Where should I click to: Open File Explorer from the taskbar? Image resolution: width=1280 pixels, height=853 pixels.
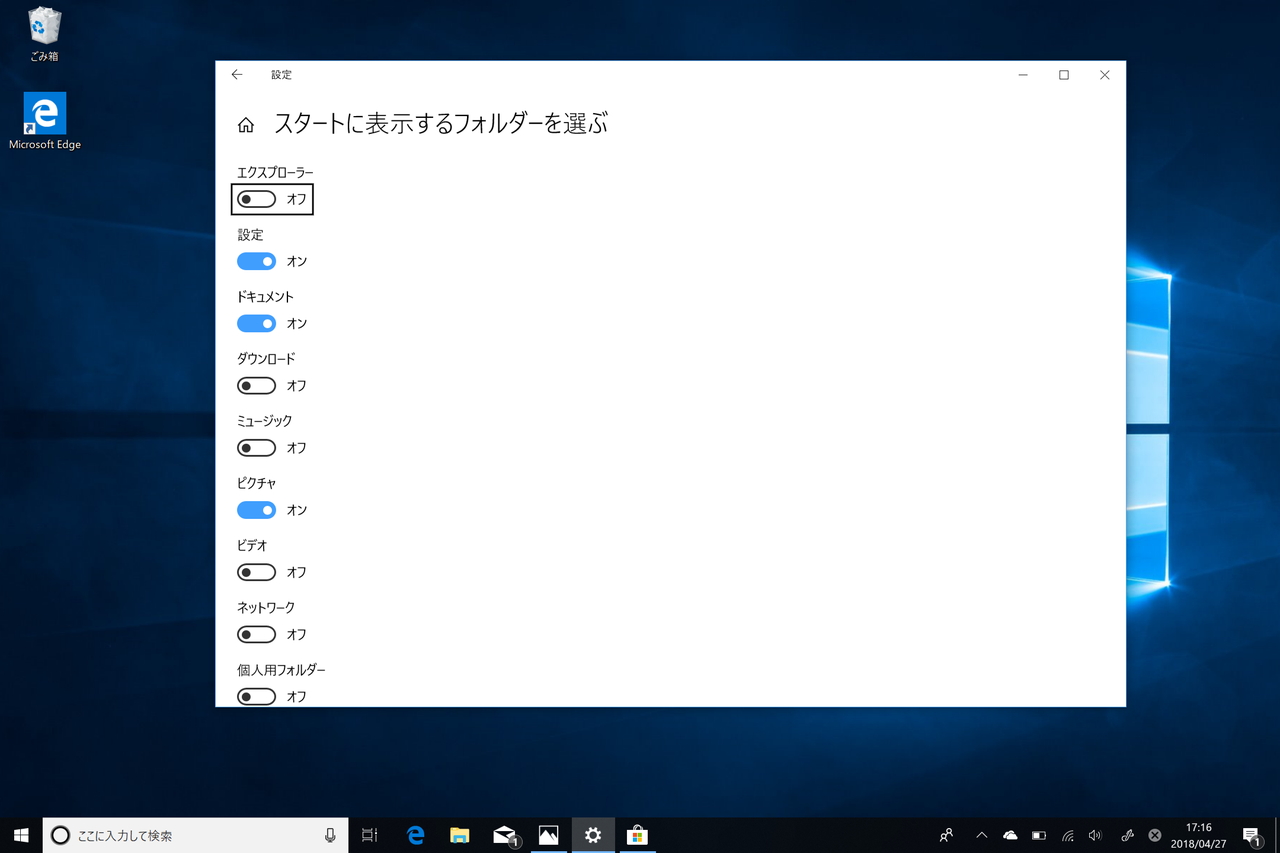(x=459, y=835)
